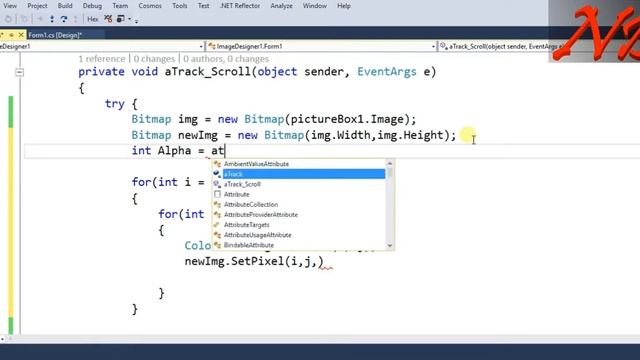
Task: Select AmbientValueAttribute in the IntelliSense list
Action: (x=304, y=164)
